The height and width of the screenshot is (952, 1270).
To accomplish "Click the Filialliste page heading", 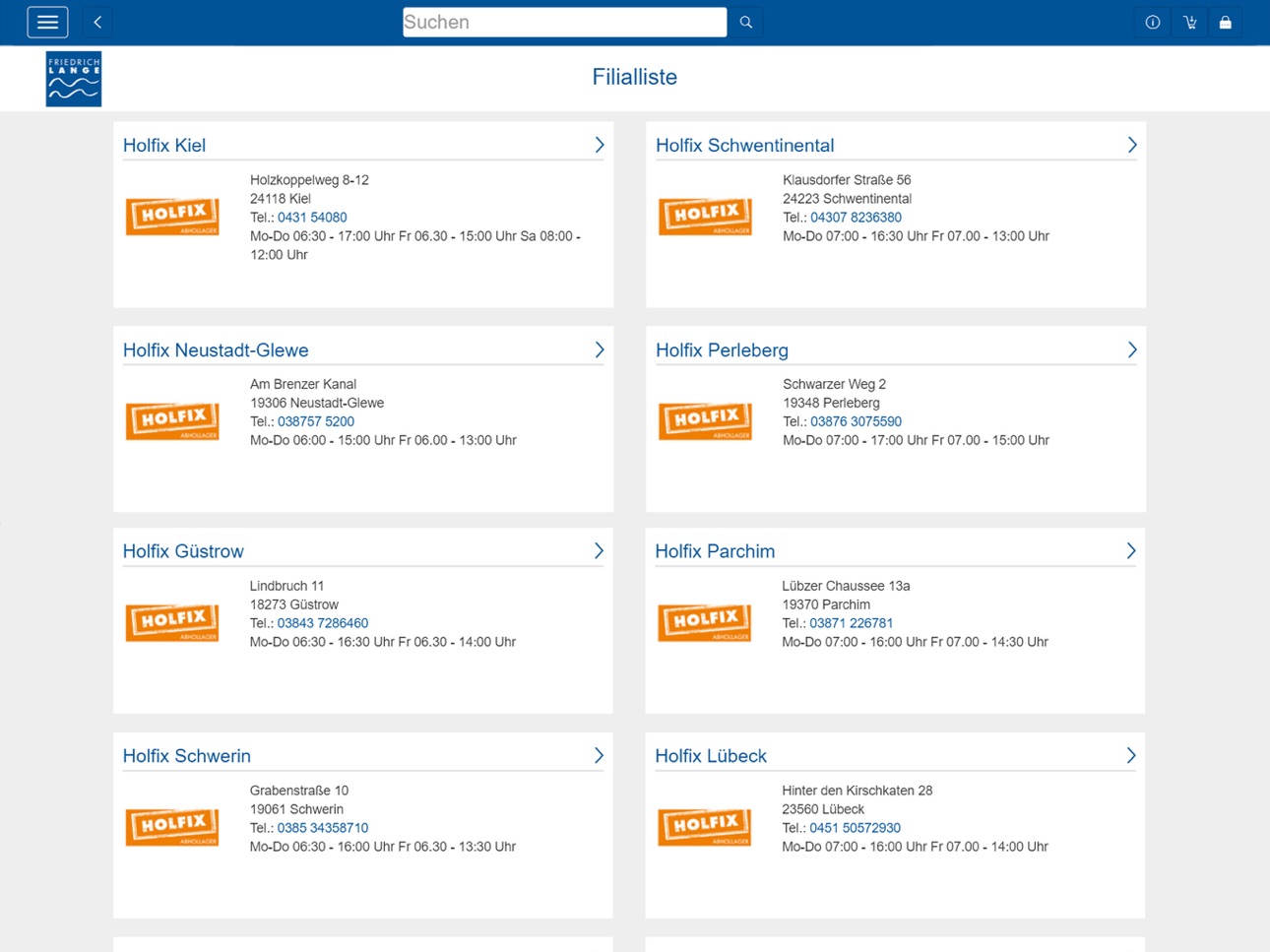I will 635,77.
